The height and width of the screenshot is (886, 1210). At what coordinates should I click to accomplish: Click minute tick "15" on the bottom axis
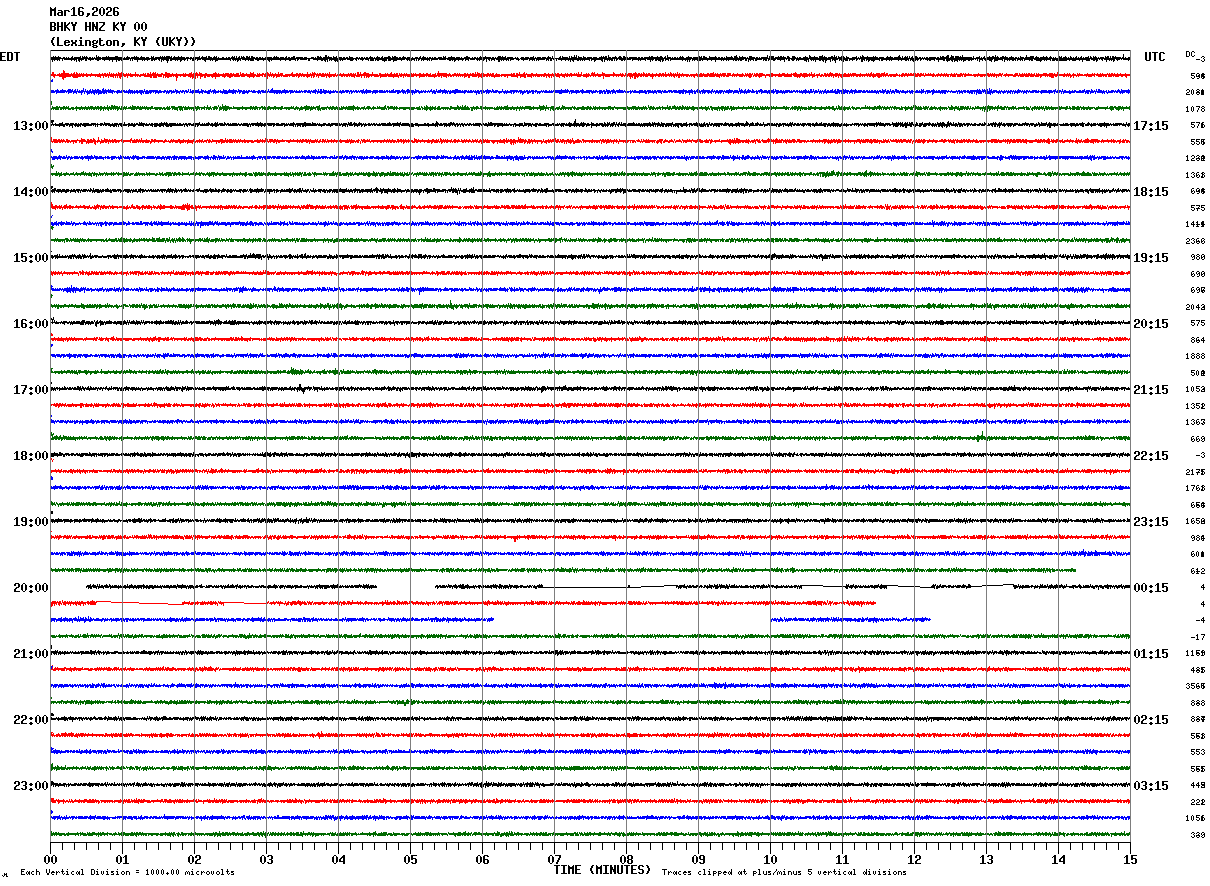(x=1130, y=859)
